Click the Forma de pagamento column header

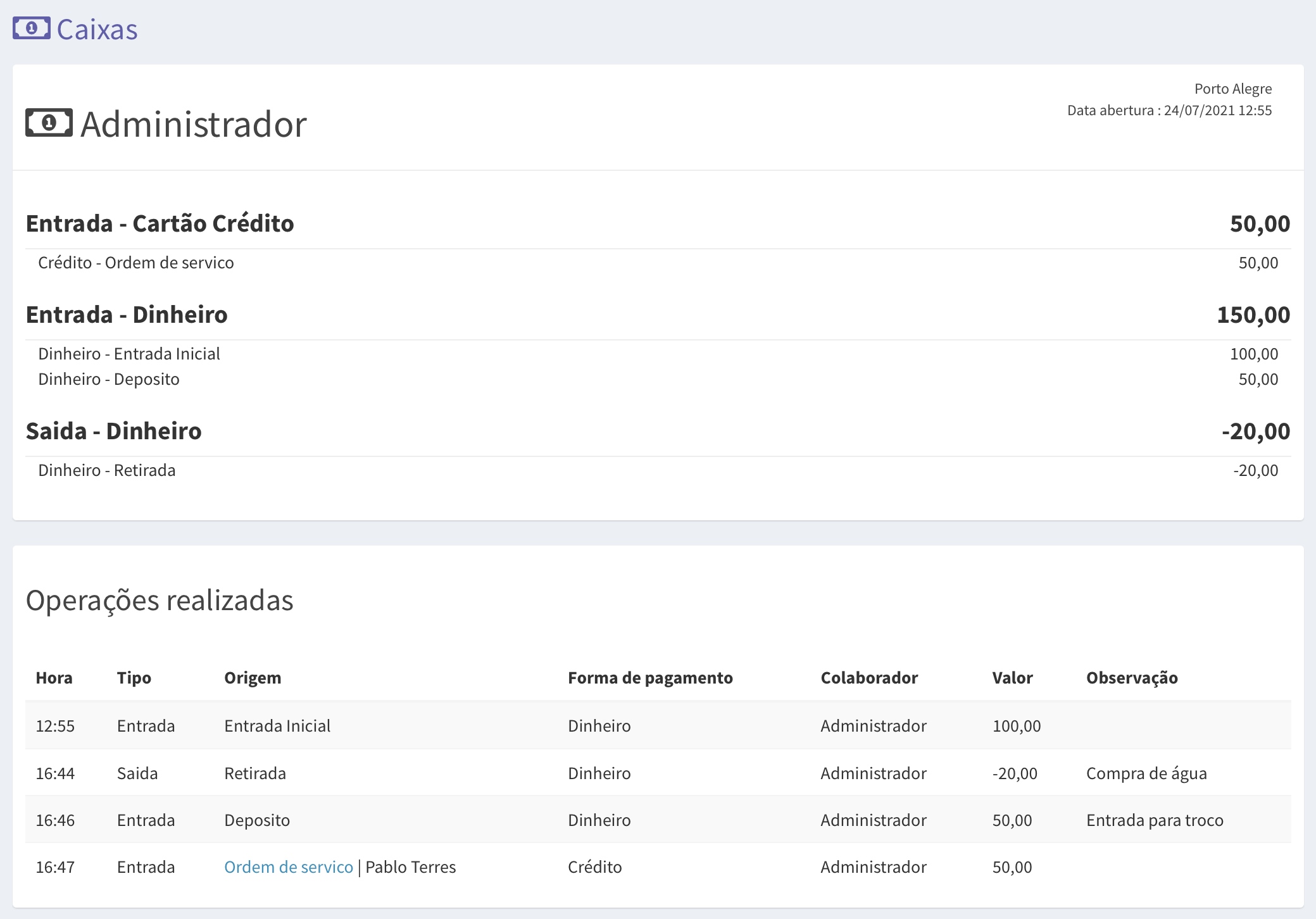tap(649, 678)
